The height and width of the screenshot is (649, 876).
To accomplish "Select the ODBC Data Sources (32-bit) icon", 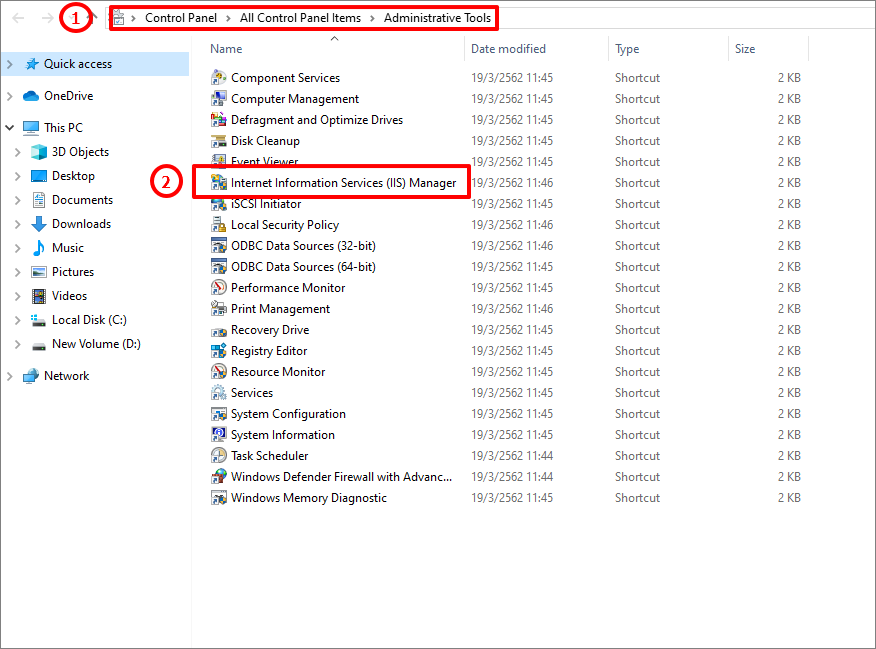I will click(218, 246).
